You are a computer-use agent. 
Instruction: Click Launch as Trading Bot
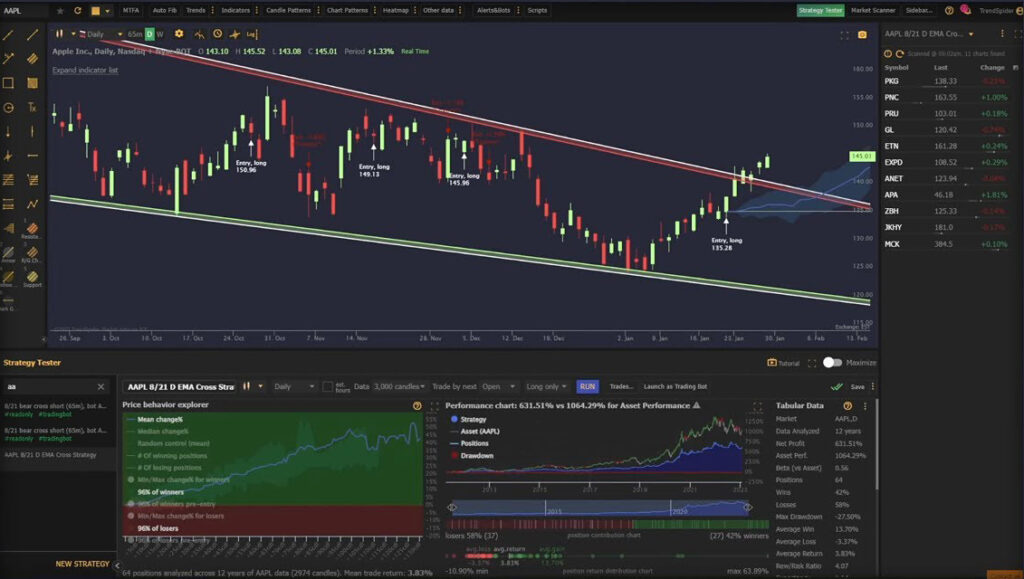tap(675, 386)
